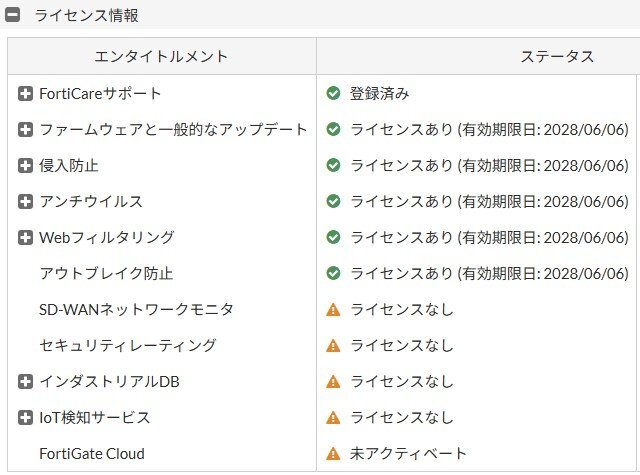Click the エンタイトルメント column header
The width and height of the screenshot is (640, 475).
[161, 56]
